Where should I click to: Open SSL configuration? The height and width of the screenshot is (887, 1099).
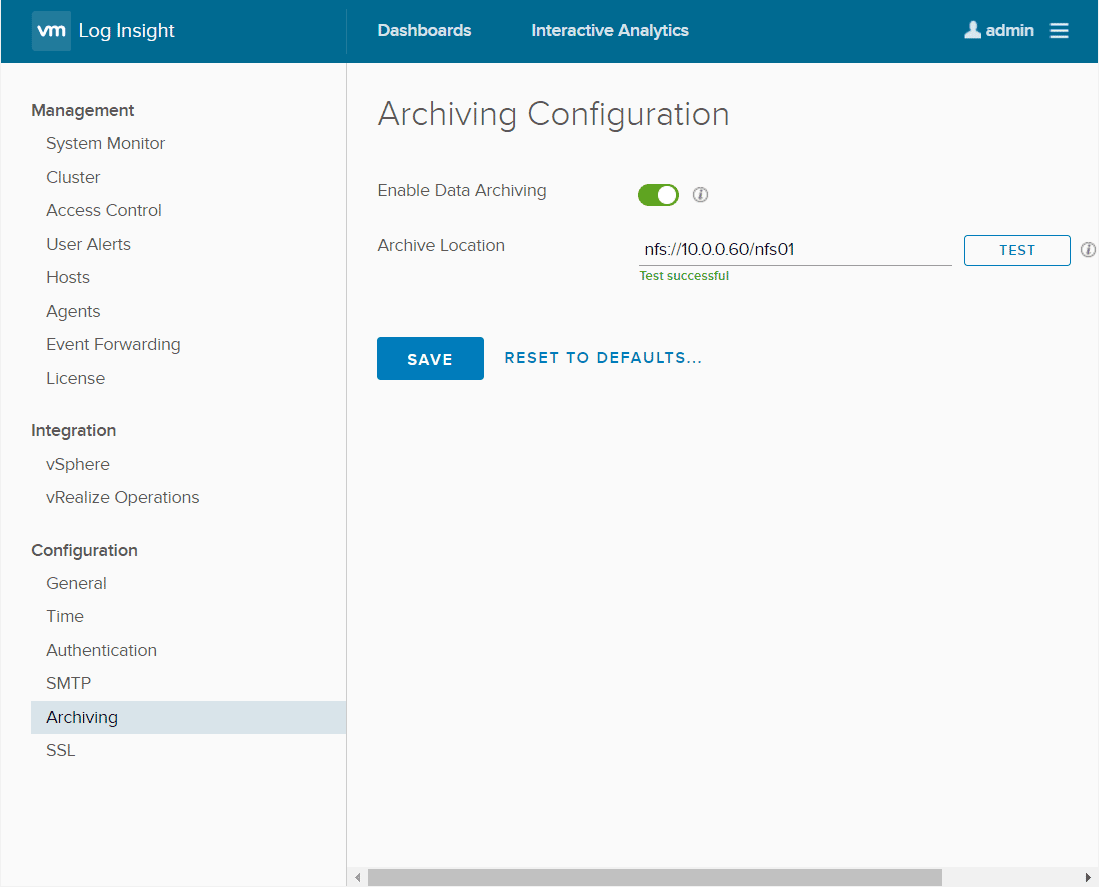click(60, 750)
